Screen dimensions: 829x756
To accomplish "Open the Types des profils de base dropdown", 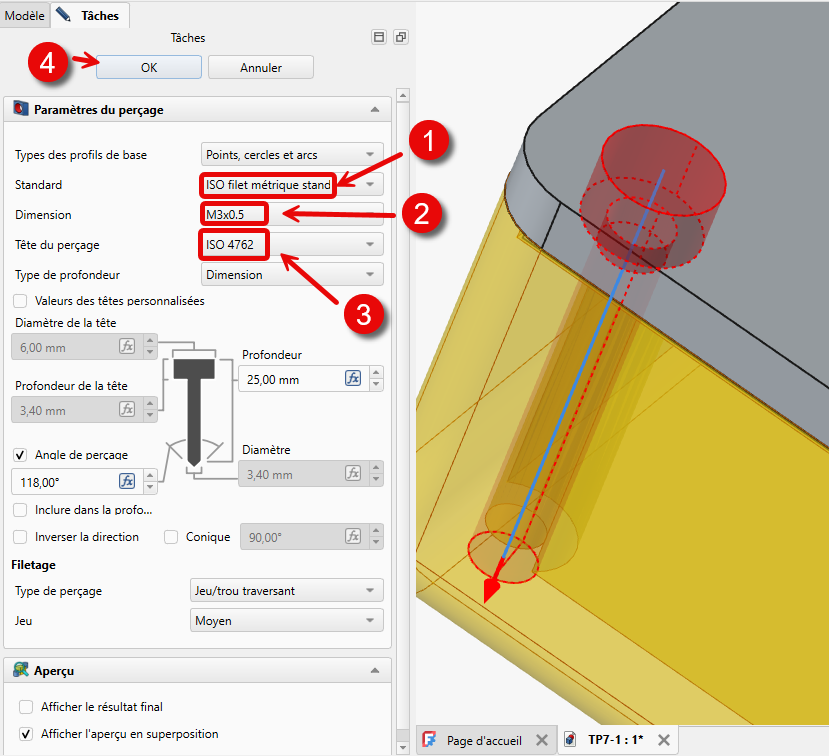I will [292, 154].
